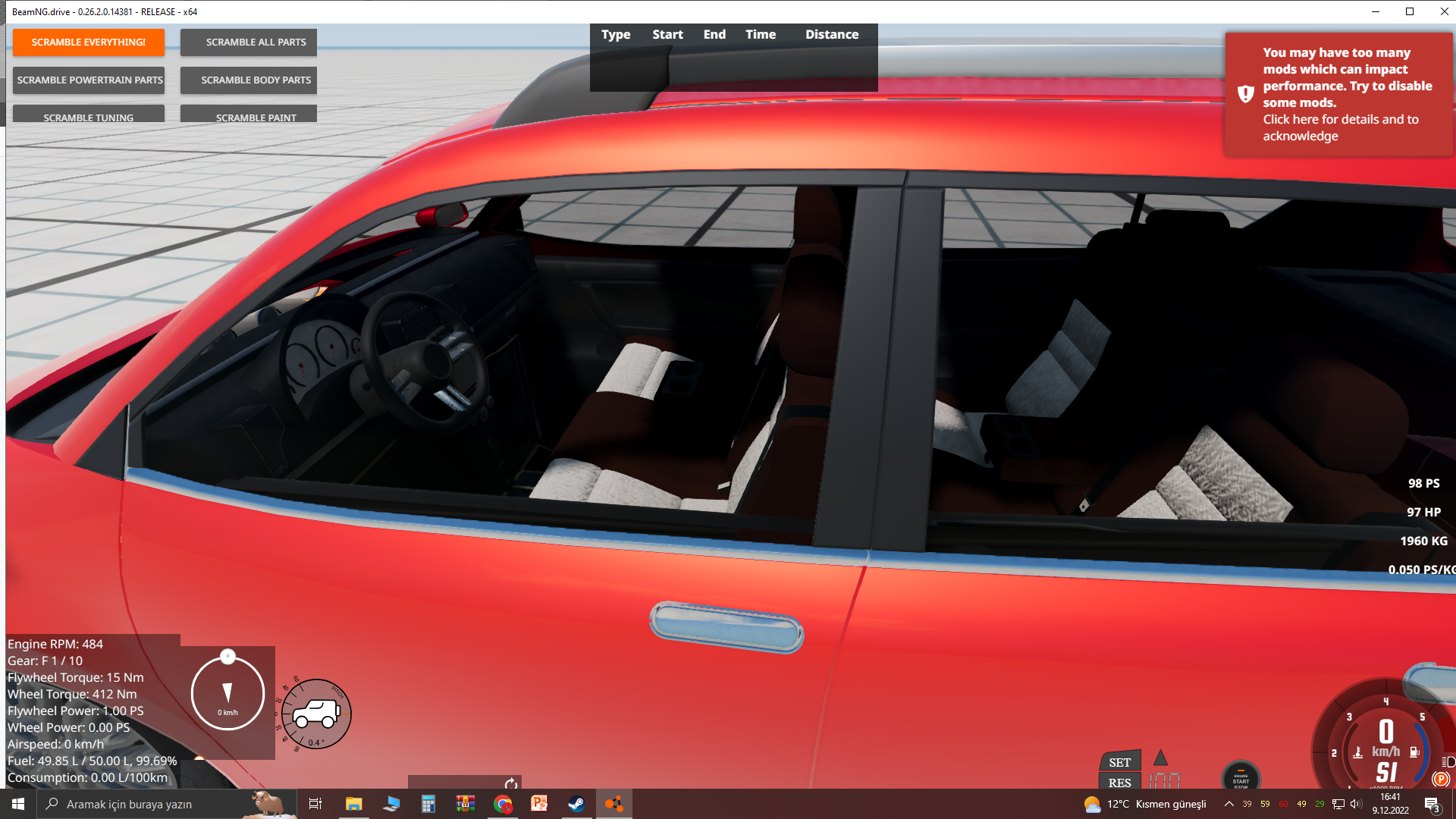Image resolution: width=1456 pixels, height=819 pixels.
Task: Open the network status tray icon
Action: [1338, 804]
